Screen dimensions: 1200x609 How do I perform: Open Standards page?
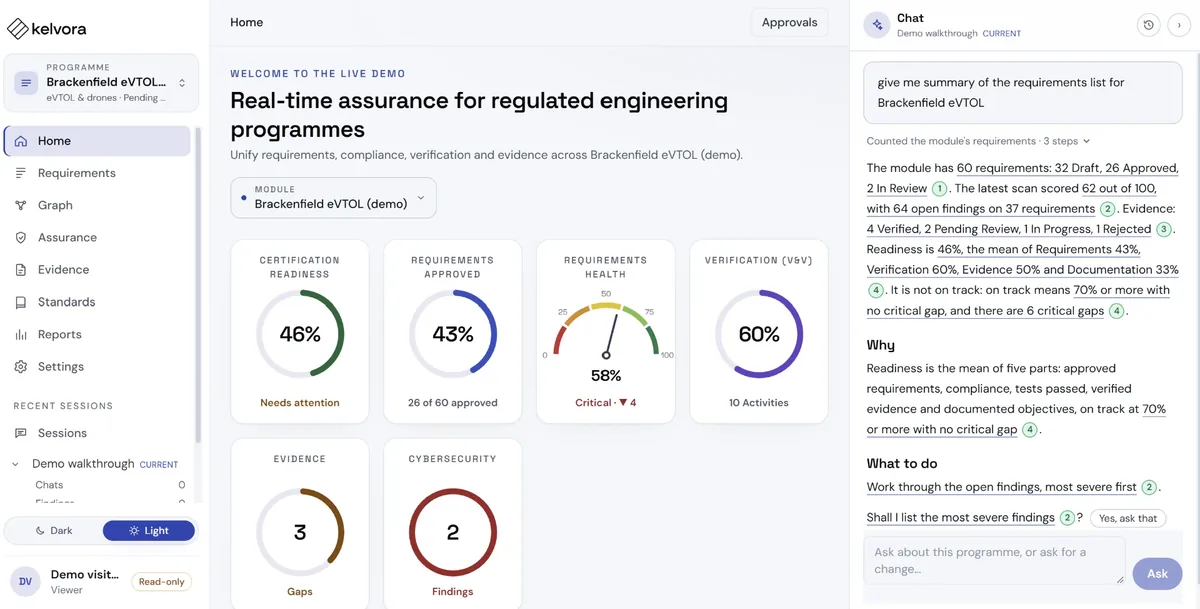tap(97, 302)
